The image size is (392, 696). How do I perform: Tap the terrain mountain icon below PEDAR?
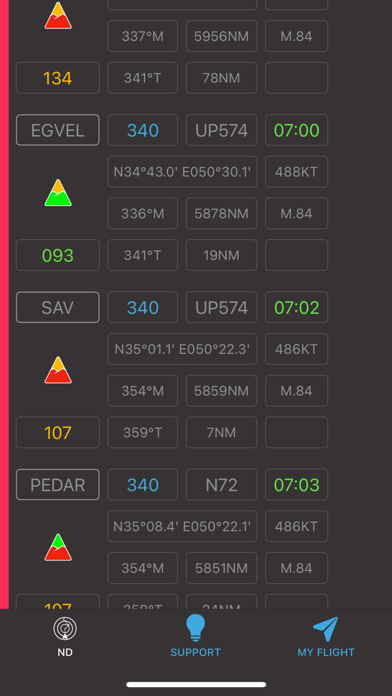point(58,547)
